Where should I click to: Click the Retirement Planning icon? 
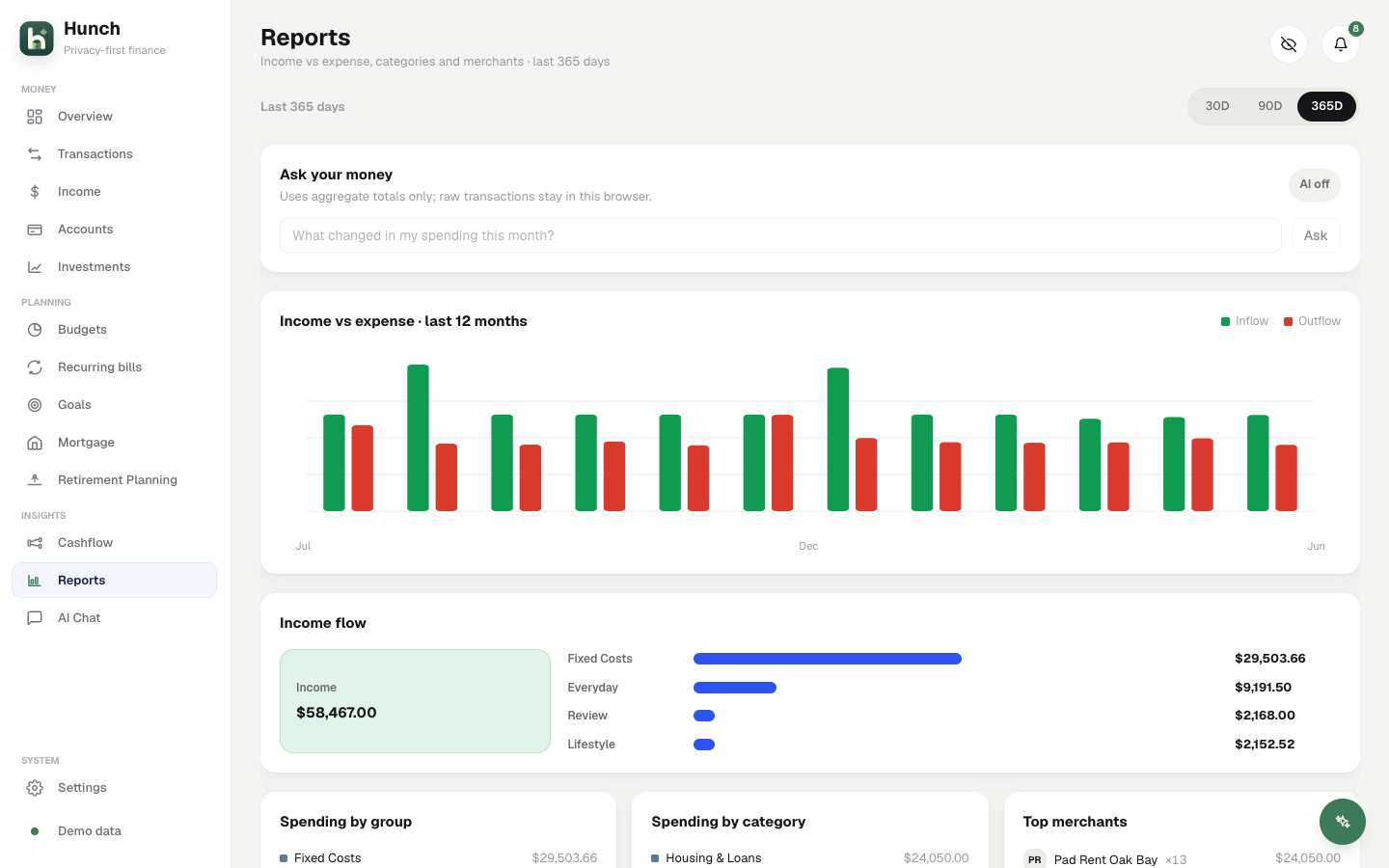[35, 480]
